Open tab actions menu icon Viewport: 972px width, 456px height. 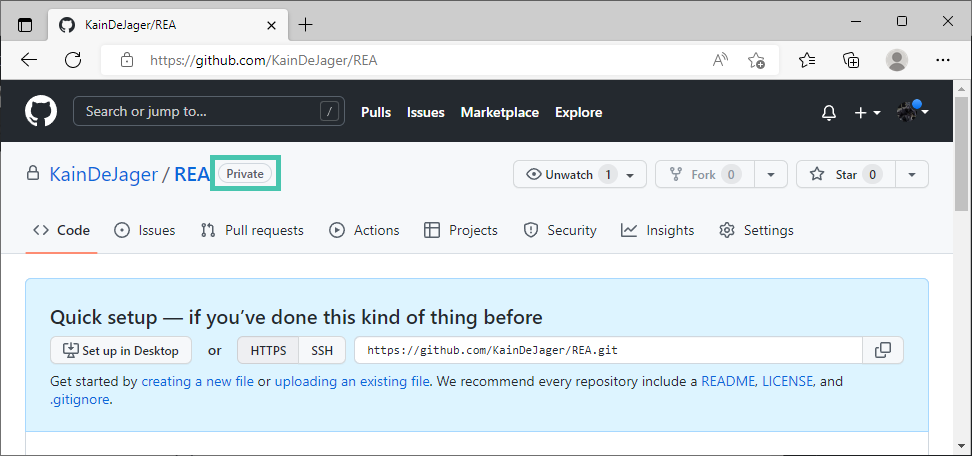click(x=25, y=25)
